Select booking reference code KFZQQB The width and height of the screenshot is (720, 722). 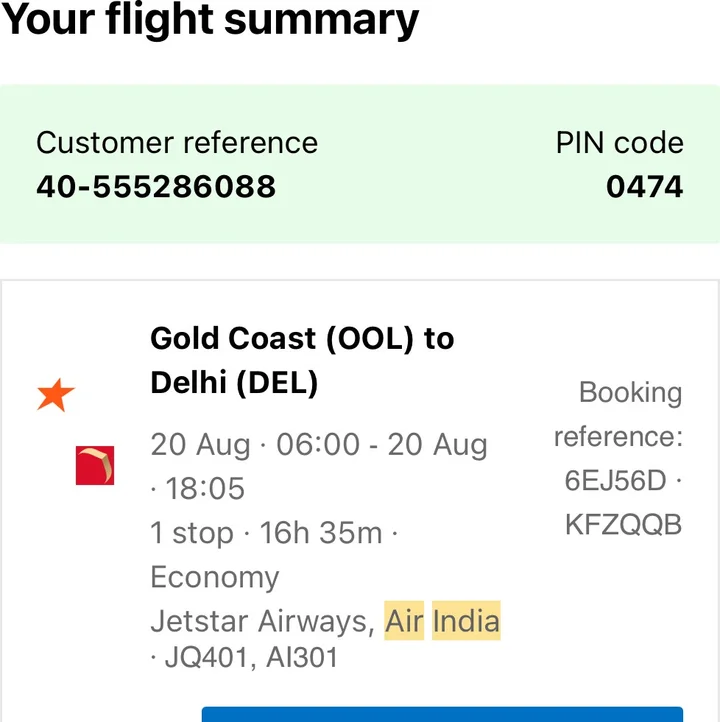[x=623, y=524]
